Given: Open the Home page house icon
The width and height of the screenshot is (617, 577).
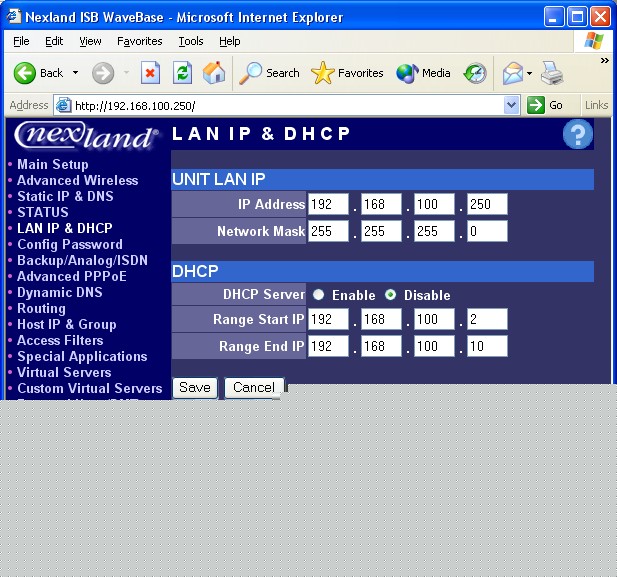Looking at the screenshot, I should click(x=214, y=73).
